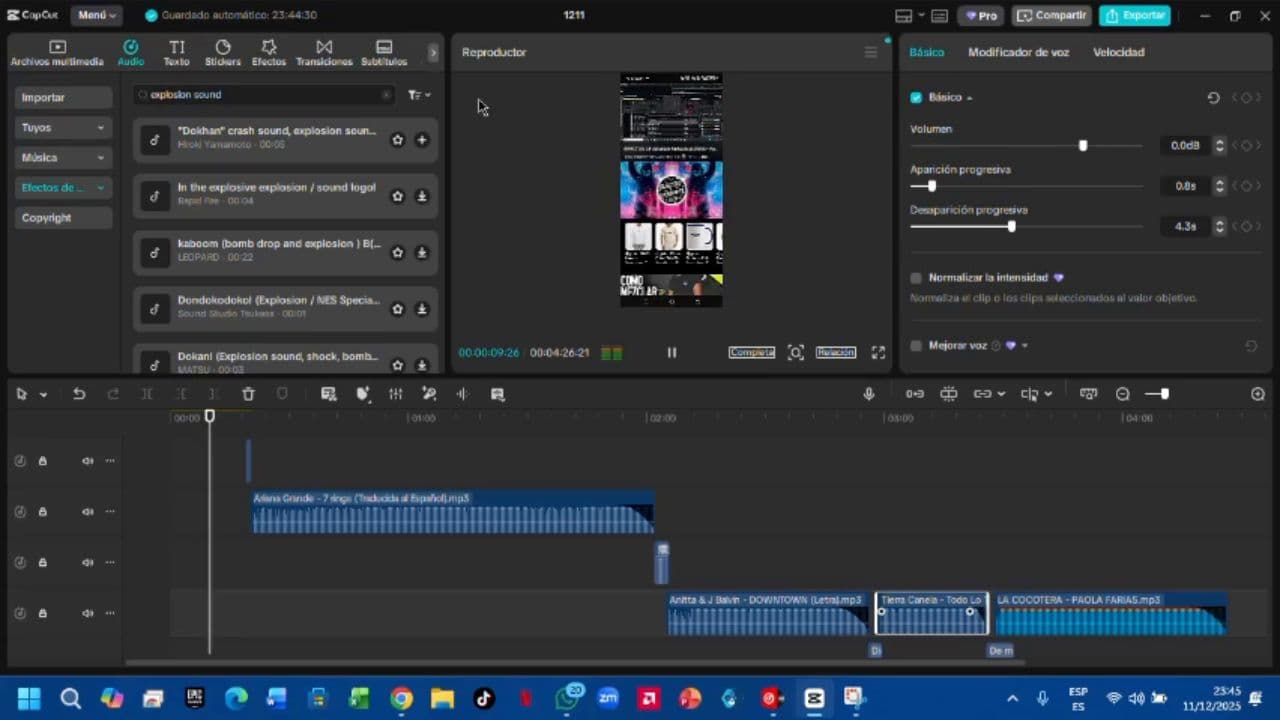Screen dimensions: 1280x720
Task: Open the Stickers panel
Action: [222, 52]
